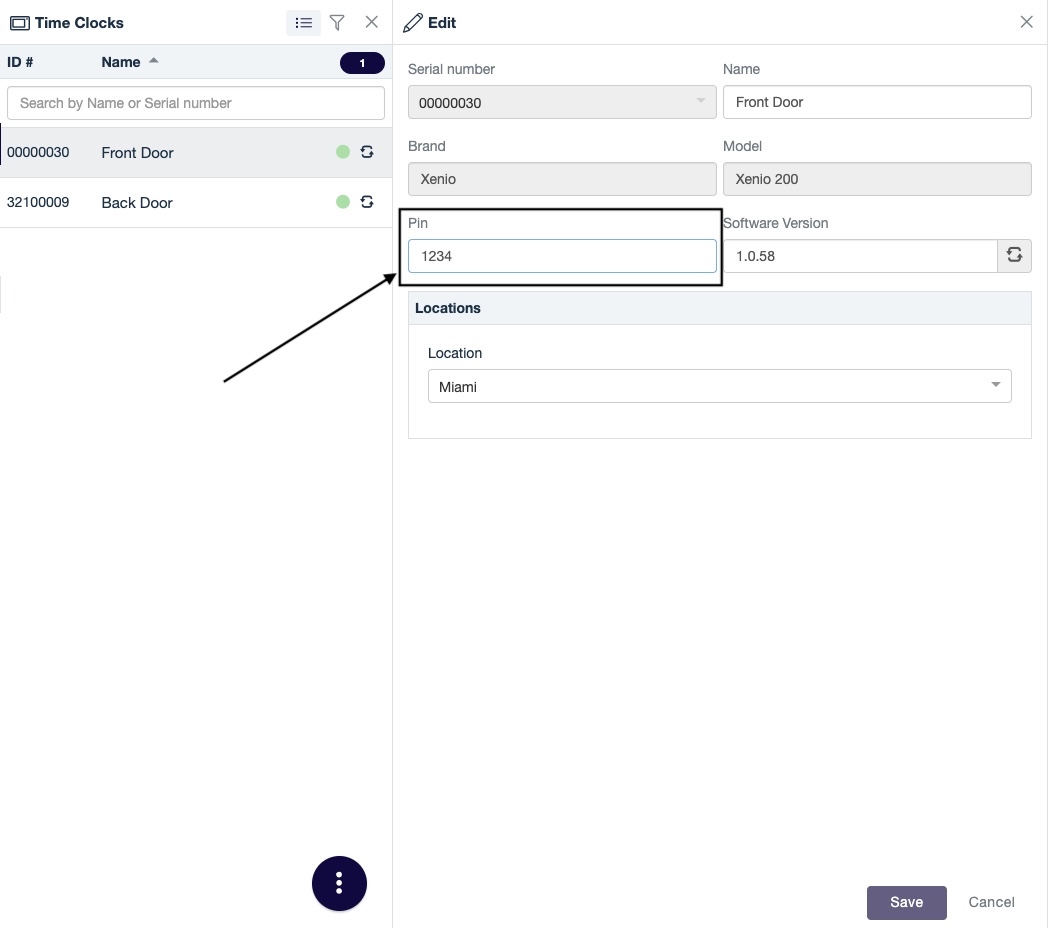
Task: Open the filter funnel icon
Action: pyautogui.click(x=337, y=23)
